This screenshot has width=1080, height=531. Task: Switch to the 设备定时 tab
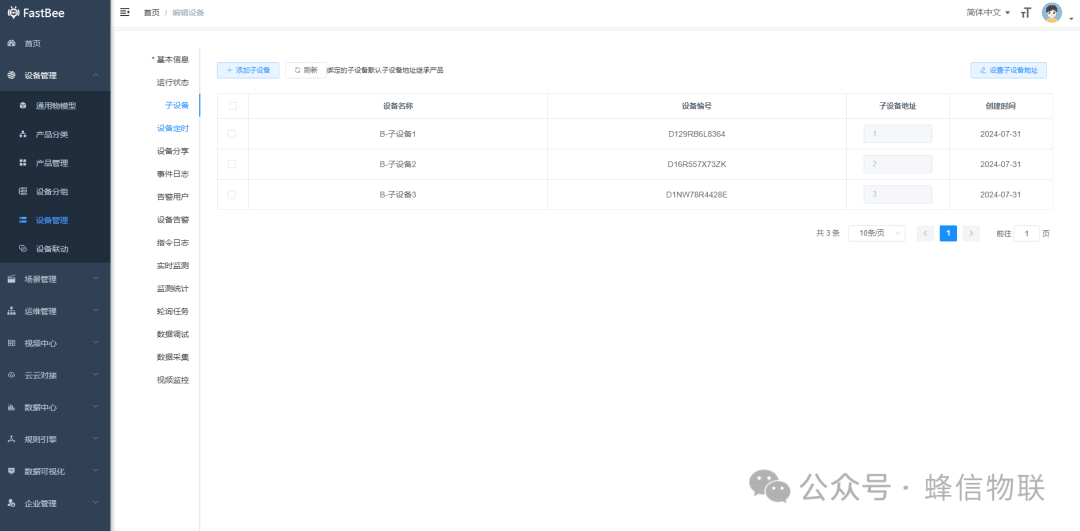pos(172,128)
